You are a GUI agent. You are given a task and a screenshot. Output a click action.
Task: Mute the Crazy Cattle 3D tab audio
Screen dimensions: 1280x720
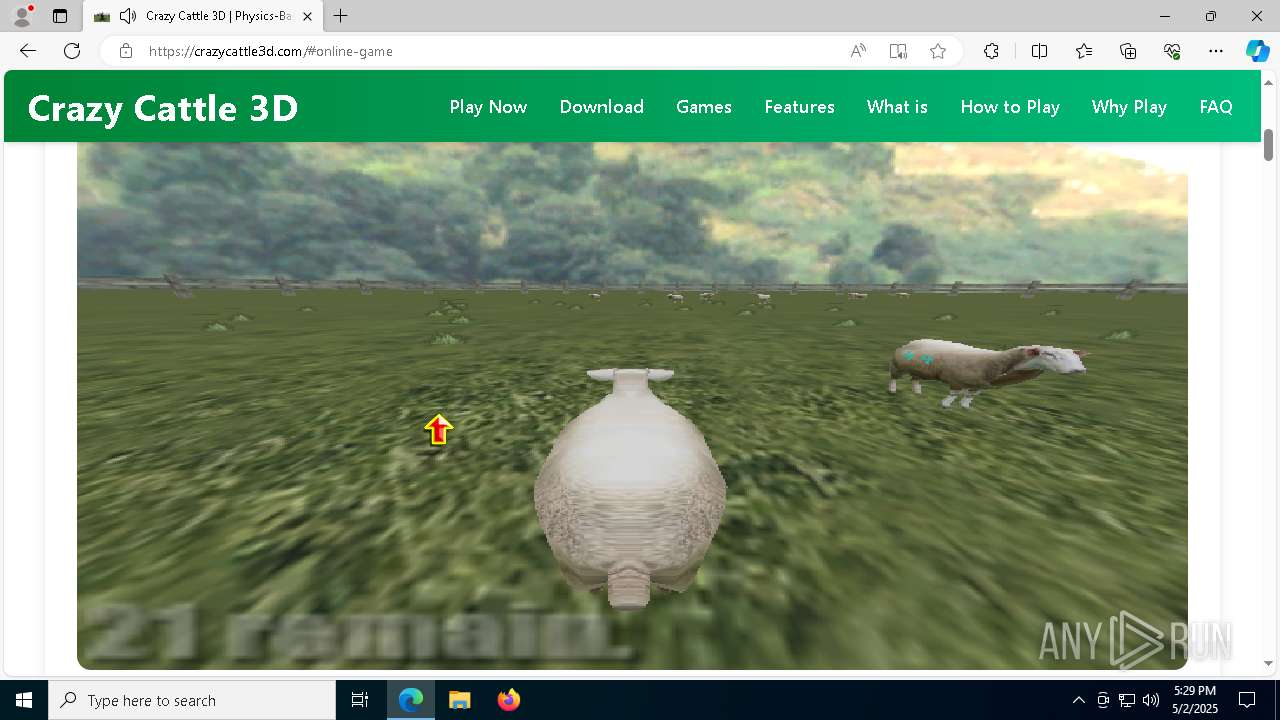[128, 16]
